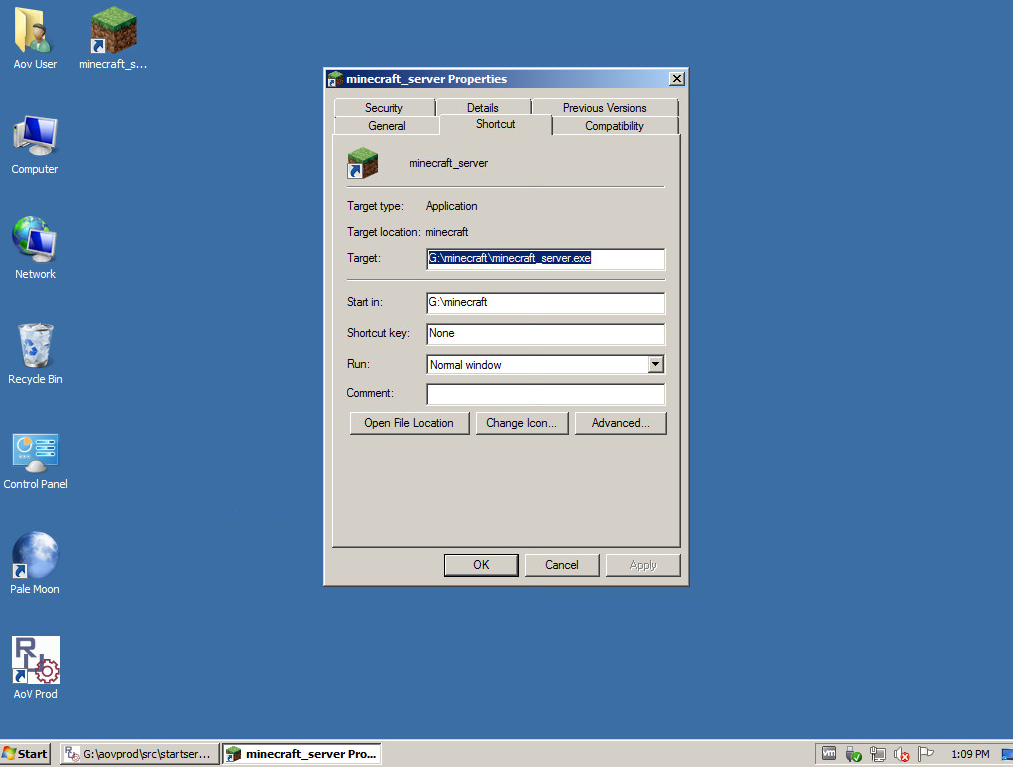Click the VMware tools tray icon
Screen dimensions: 1013x767
coord(829,753)
